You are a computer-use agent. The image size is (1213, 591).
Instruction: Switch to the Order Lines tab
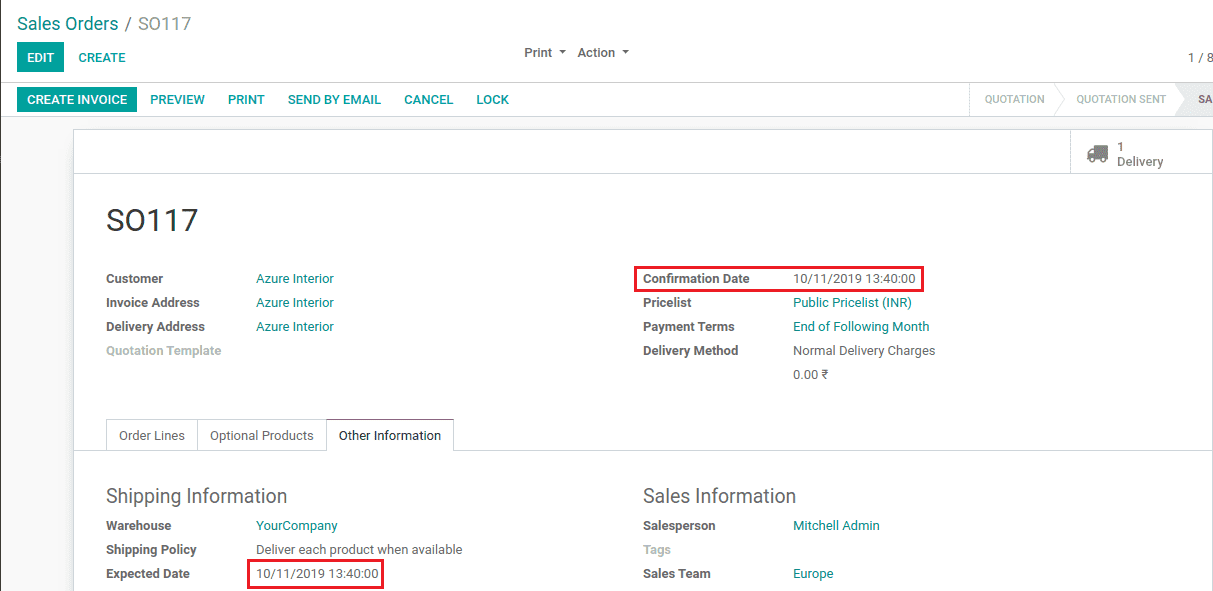[x=152, y=435]
